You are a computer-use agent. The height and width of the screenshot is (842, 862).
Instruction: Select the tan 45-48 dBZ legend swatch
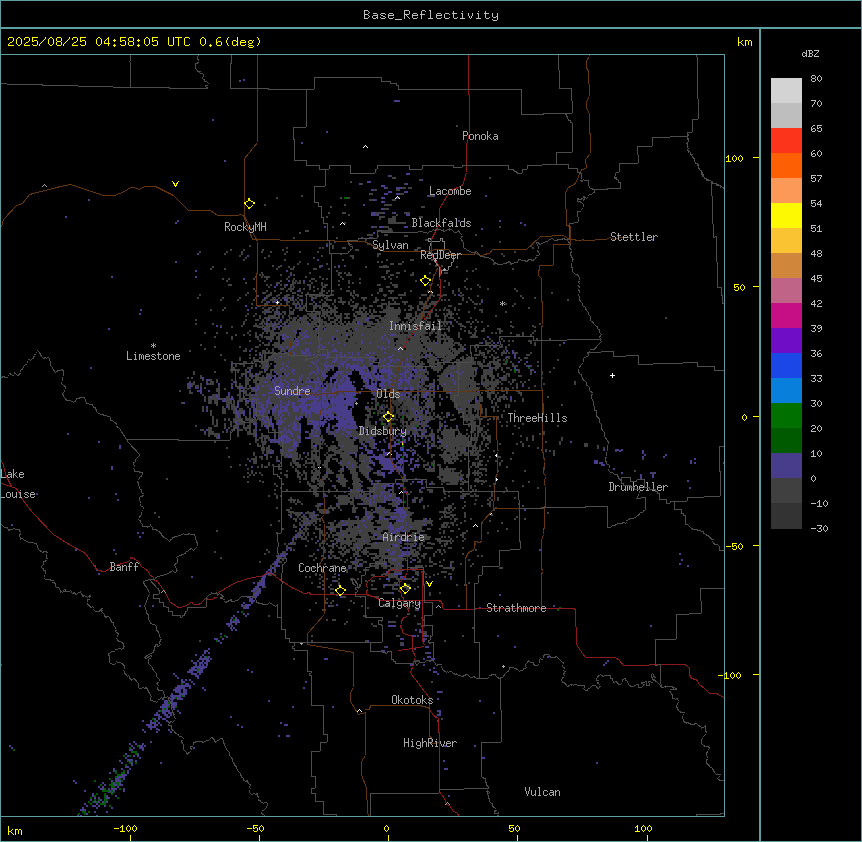click(786, 265)
